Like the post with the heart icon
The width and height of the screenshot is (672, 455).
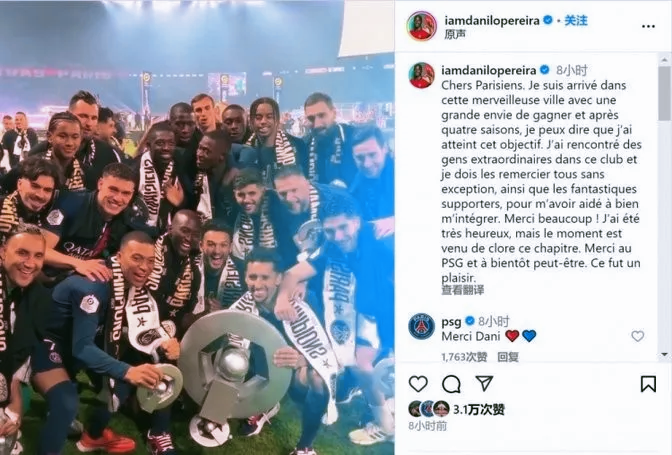click(418, 384)
